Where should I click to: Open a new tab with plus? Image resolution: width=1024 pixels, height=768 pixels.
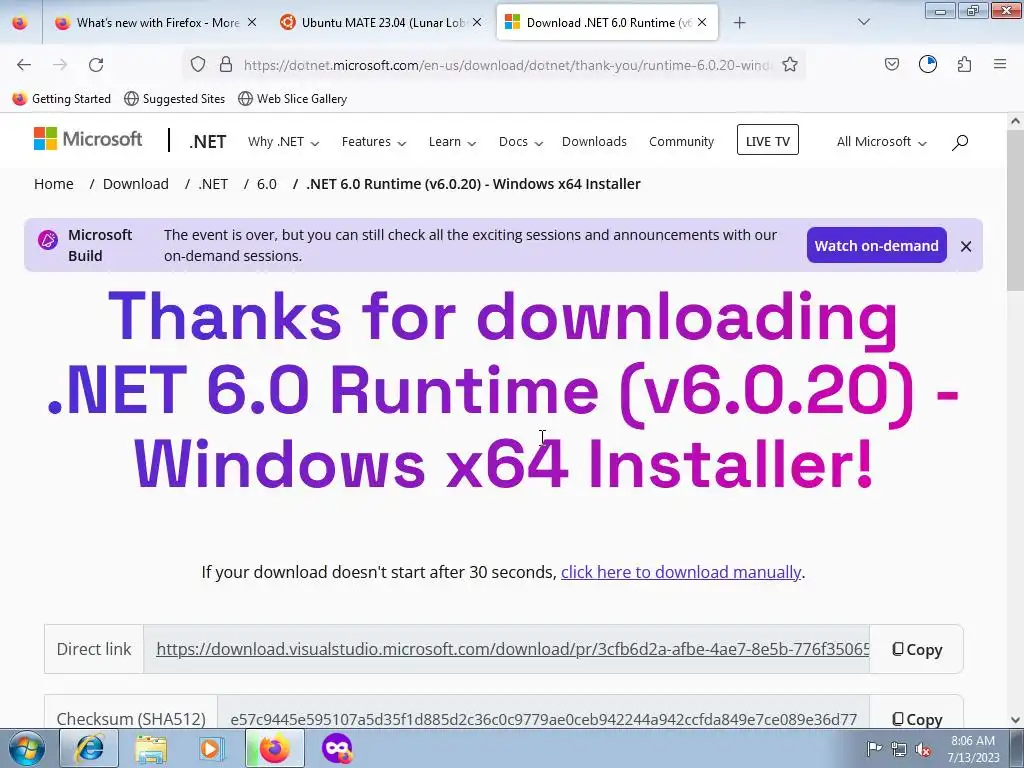(x=739, y=23)
